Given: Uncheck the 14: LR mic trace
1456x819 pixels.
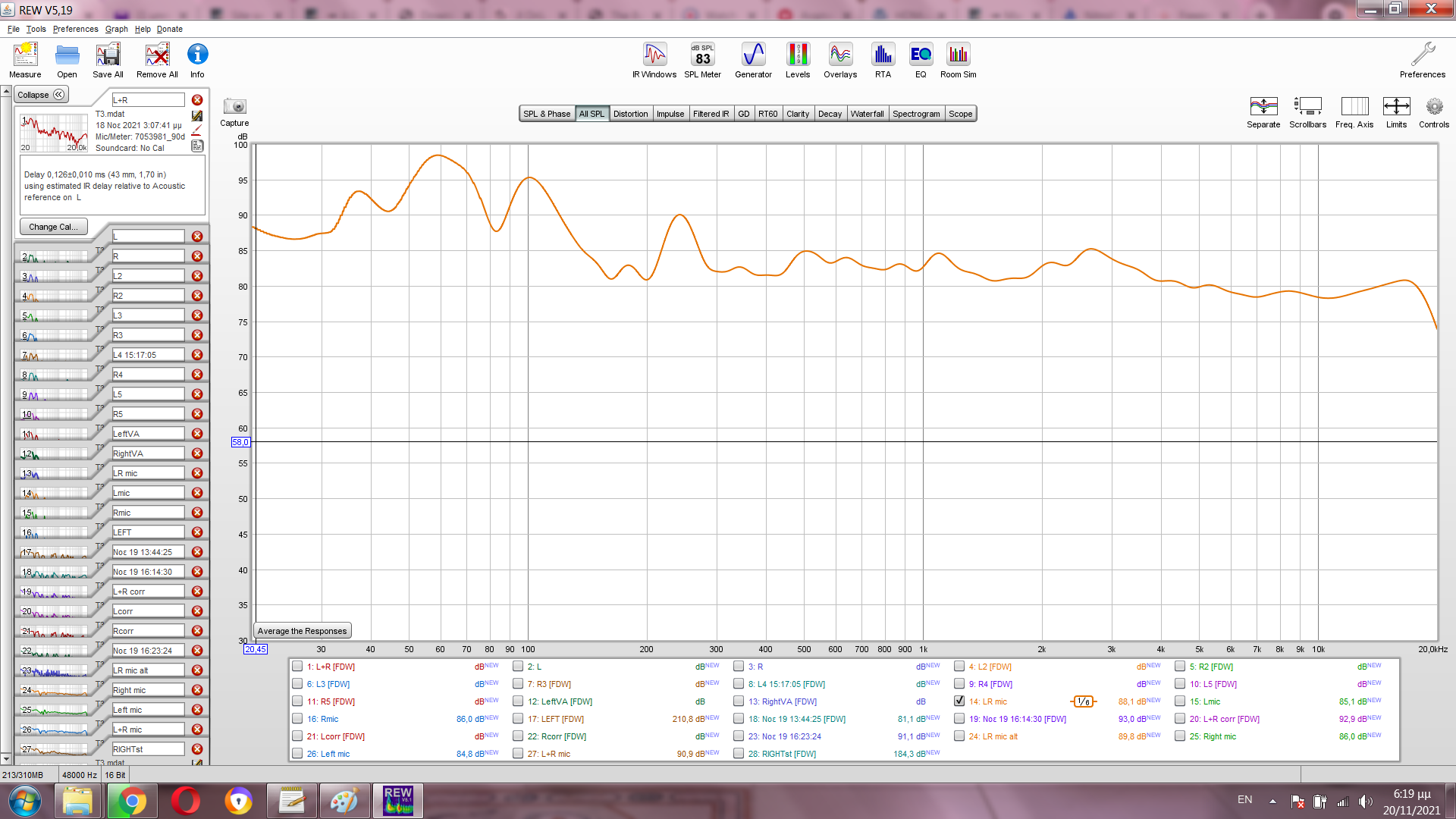Looking at the screenshot, I should pyautogui.click(x=959, y=701).
